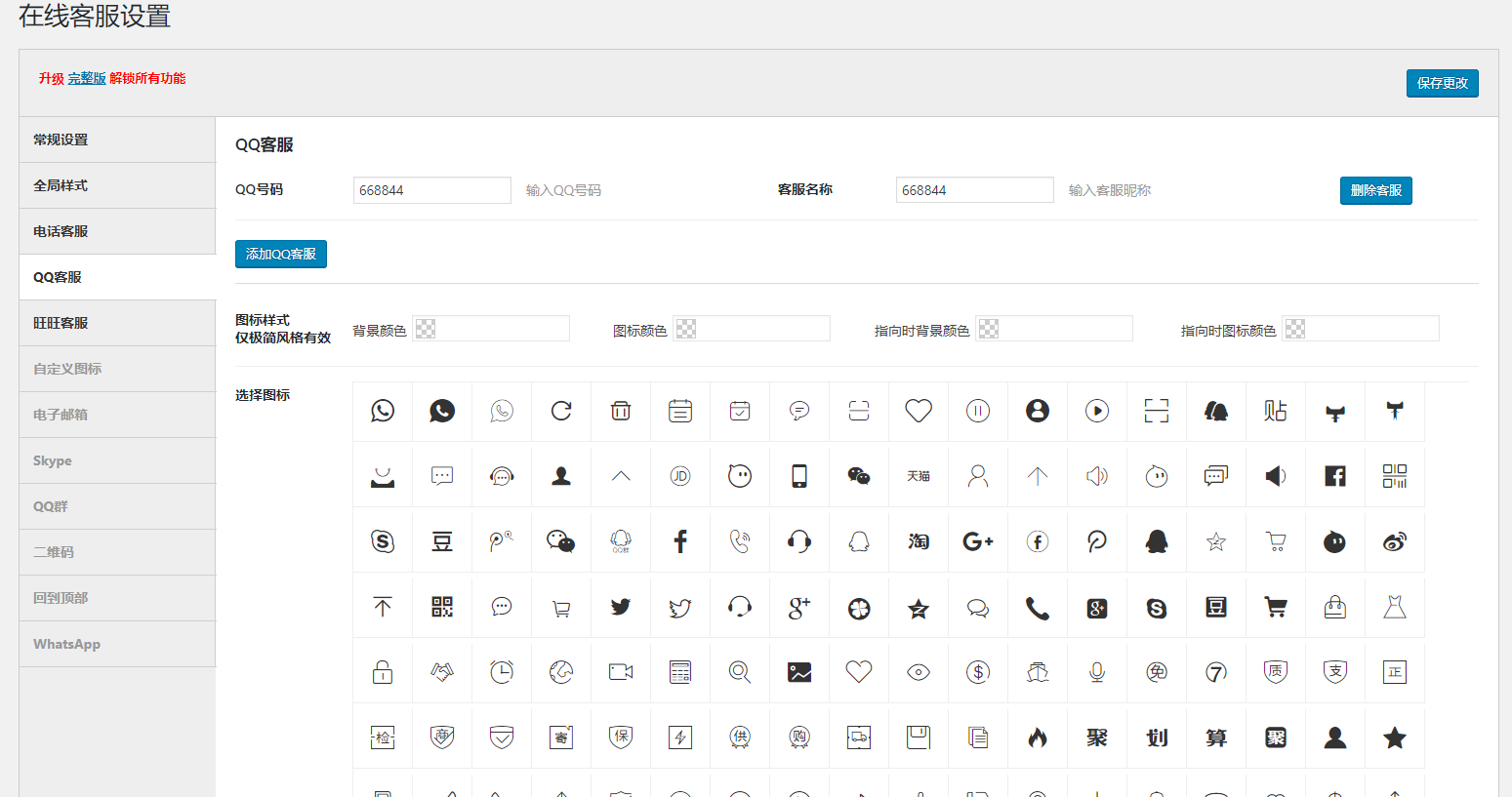Choose the Skype outline logo icon
This screenshot has width=1512, height=797.
pos(383,541)
